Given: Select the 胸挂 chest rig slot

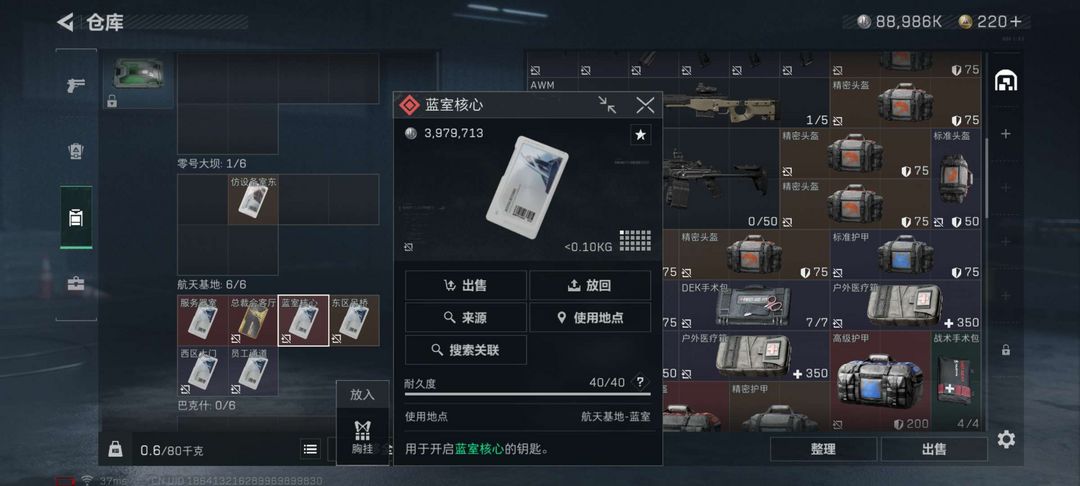Looking at the screenshot, I should click(x=362, y=436).
